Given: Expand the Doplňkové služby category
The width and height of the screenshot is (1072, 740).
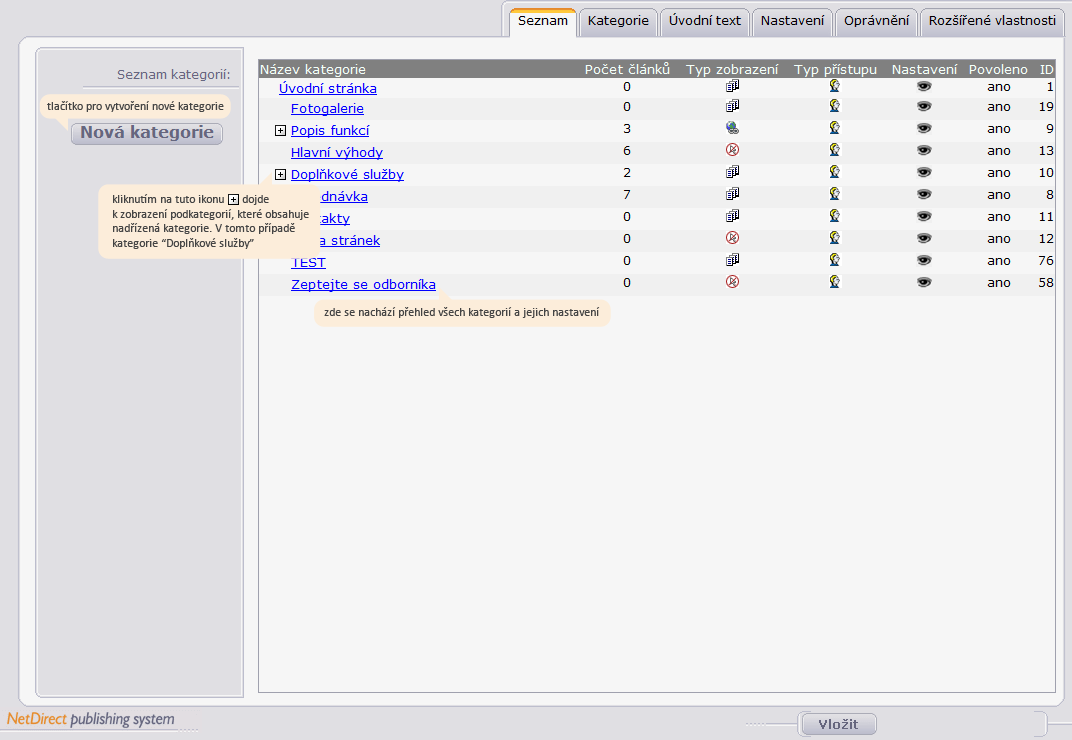Looking at the screenshot, I should point(280,174).
